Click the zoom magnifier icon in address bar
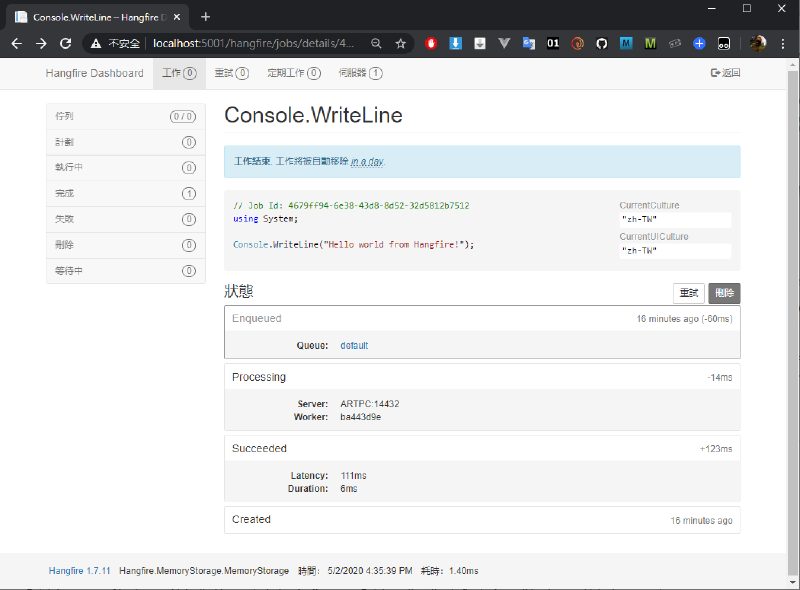The width and height of the screenshot is (800, 590). tap(376, 43)
